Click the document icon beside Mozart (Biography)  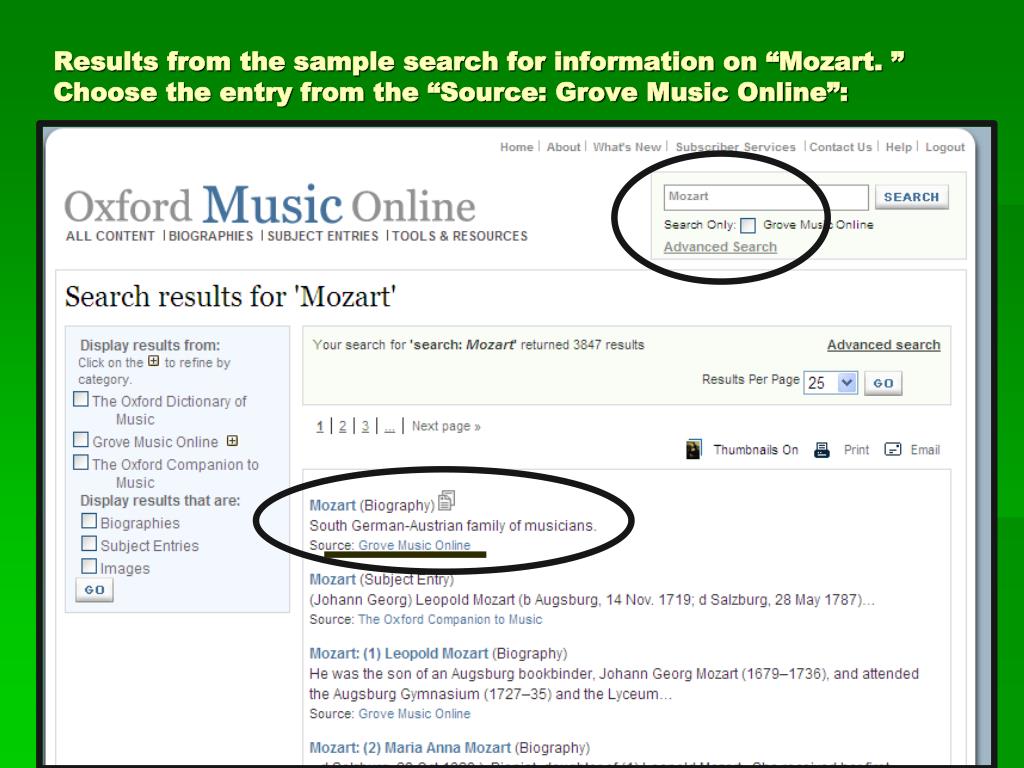point(447,500)
